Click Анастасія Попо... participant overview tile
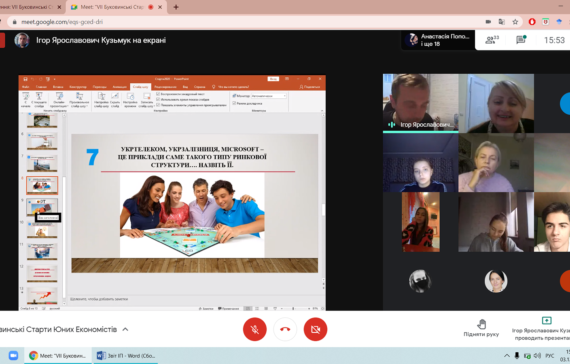This screenshot has height=364, width=570. click(x=438, y=40)
